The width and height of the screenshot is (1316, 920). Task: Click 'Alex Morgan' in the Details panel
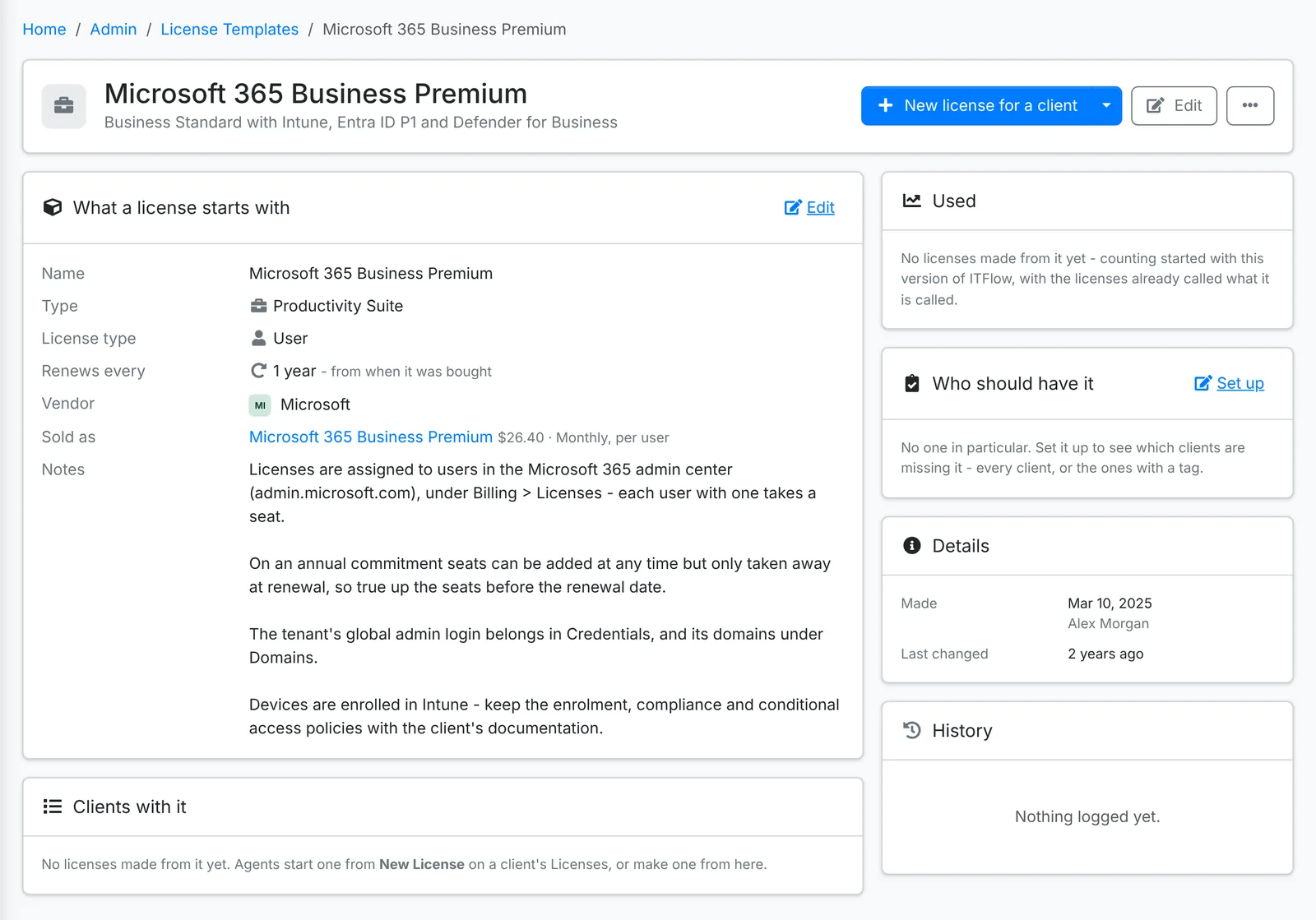coord(1108,623)
